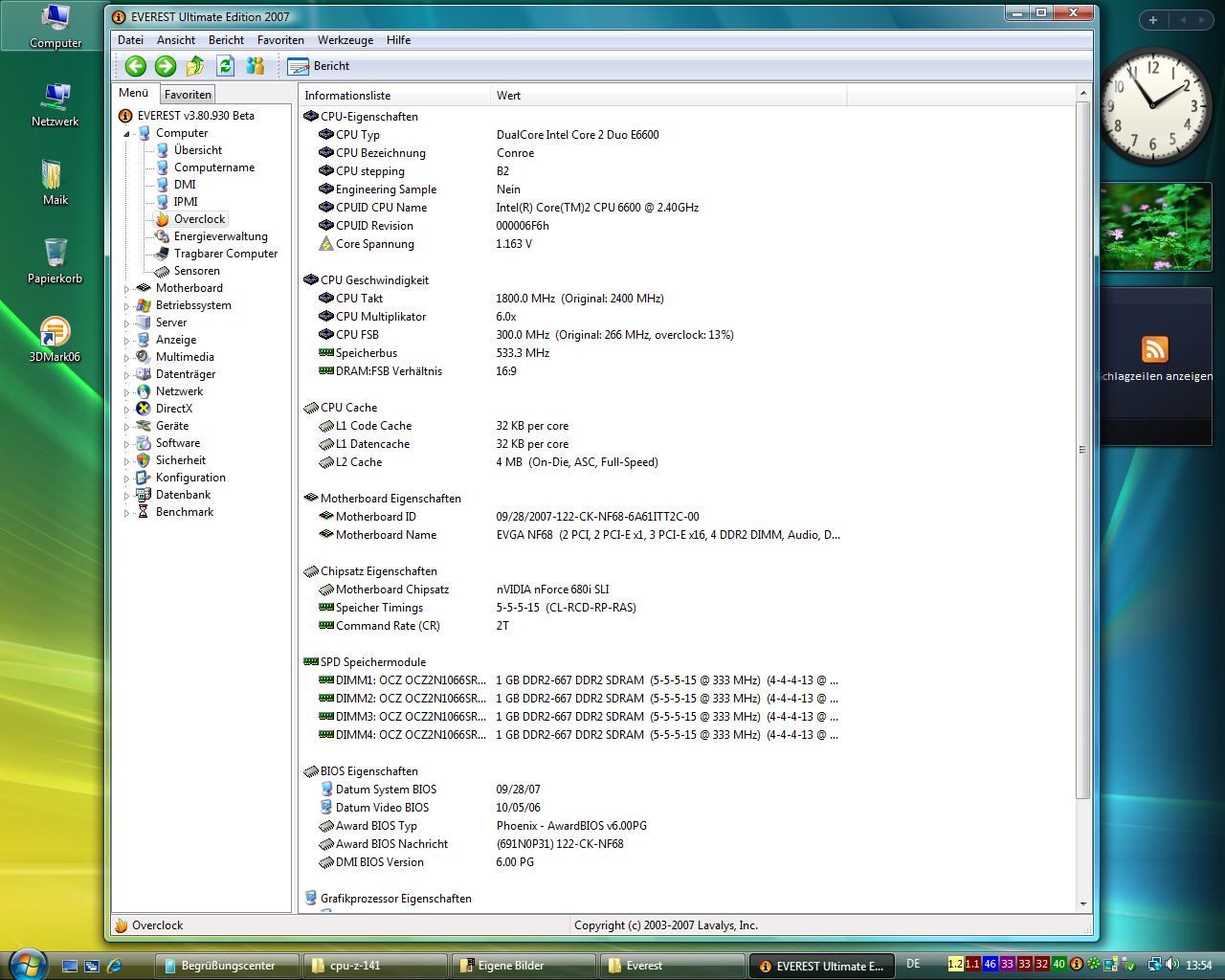Open the Favoriten menu
The width and height of the screenshot is (1225, 980).
click(x=280, y=40)
